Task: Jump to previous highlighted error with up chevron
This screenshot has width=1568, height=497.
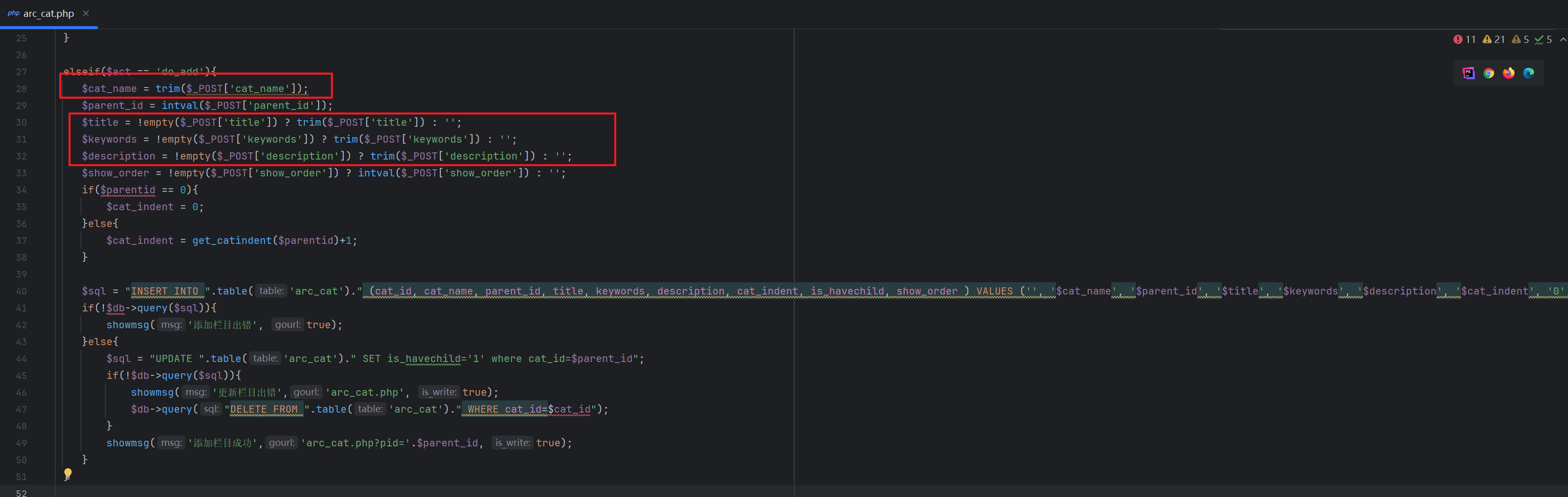Action: [x=1562, y=39]
